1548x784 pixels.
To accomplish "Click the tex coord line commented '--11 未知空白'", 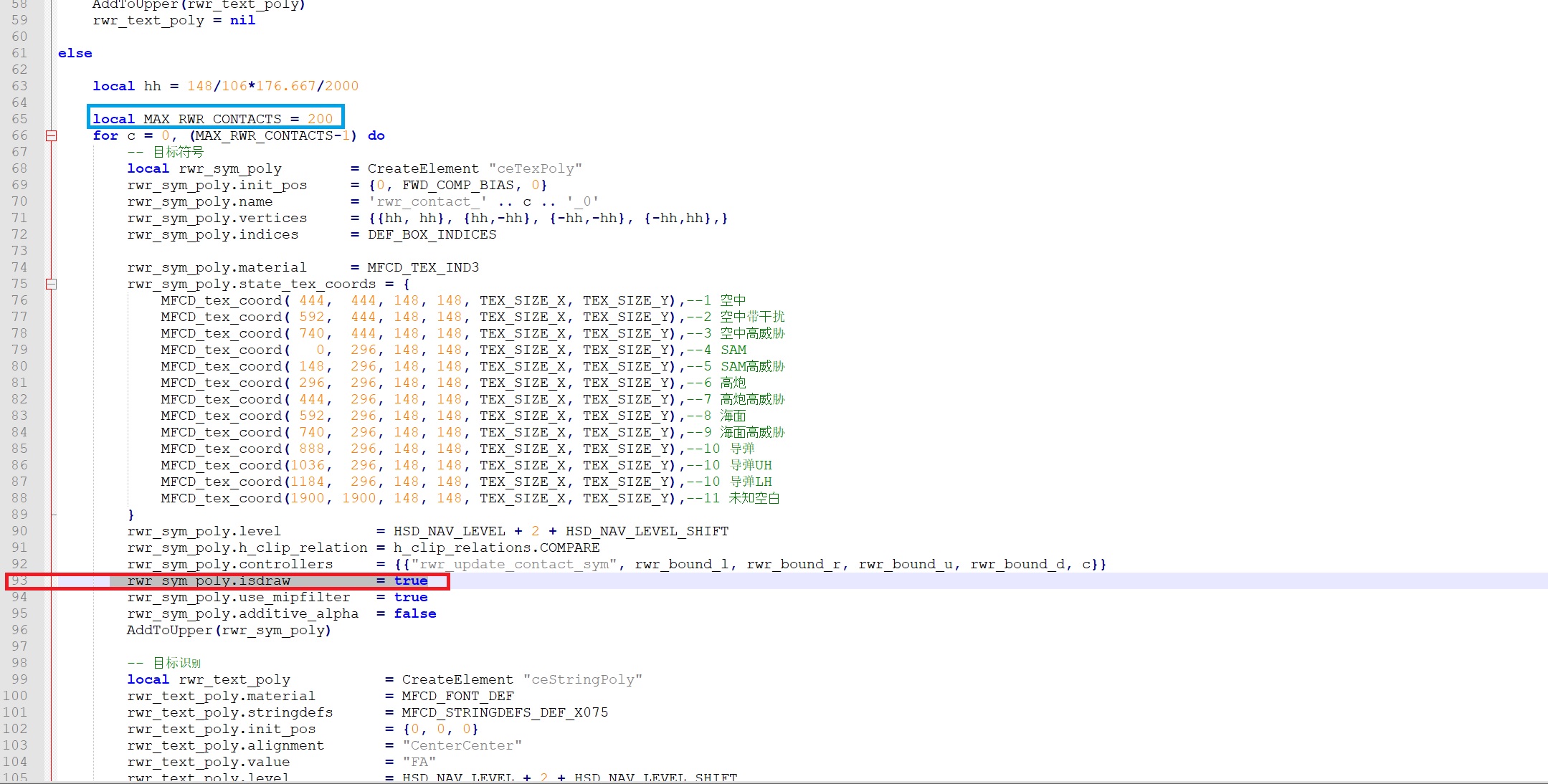I will 470,498.
